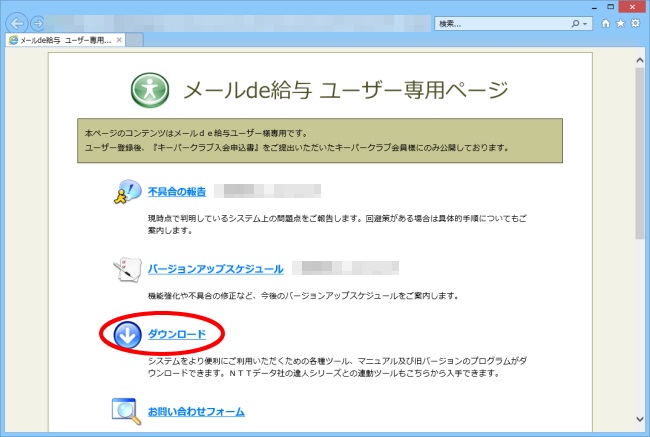Open the 不具合の報告 link
Screen dimensions: 650x437
click(177, 192)
